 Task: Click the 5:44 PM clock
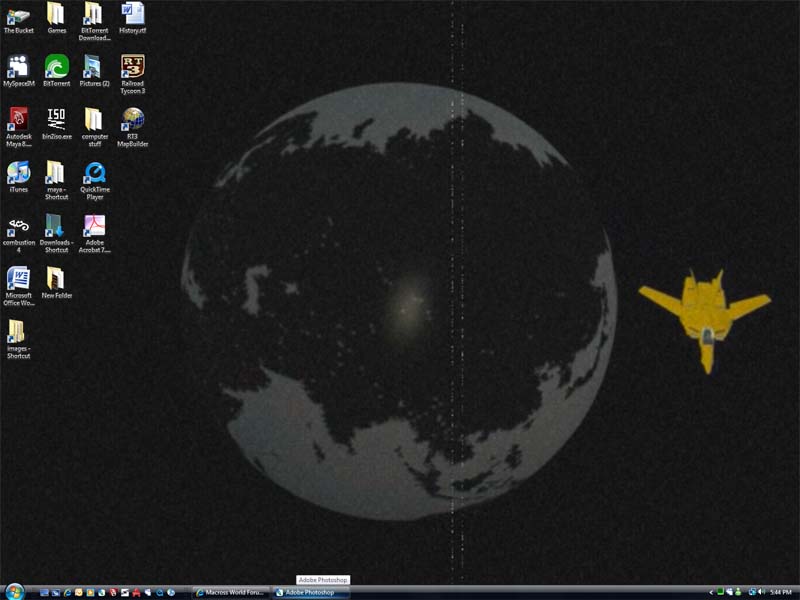tap(781, 592)
